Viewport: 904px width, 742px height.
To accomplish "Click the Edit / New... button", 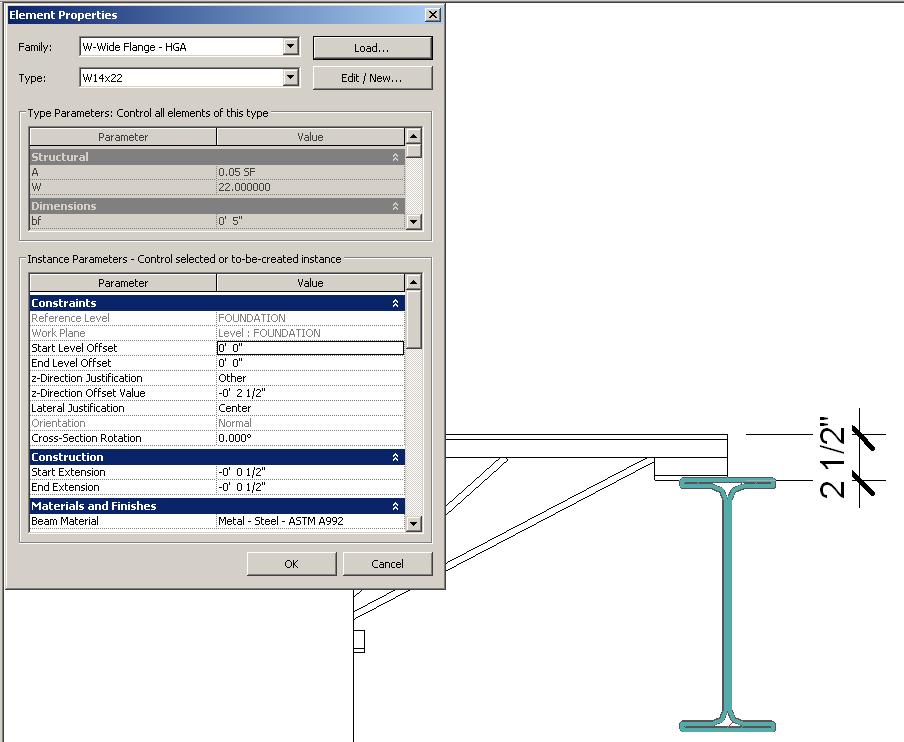I will [x=372, y=78].
